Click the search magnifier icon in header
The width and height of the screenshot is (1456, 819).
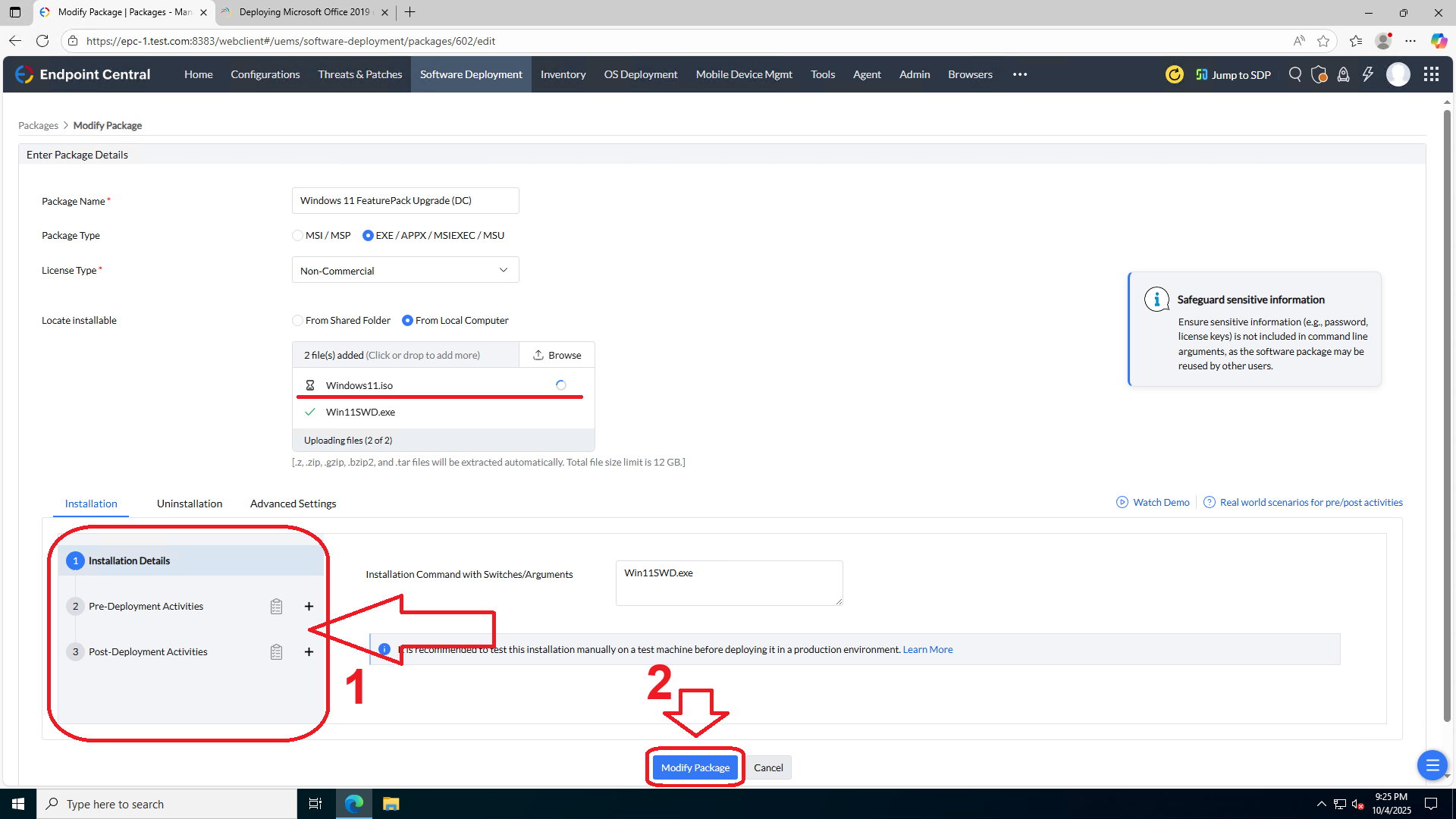click(1295, 74)
